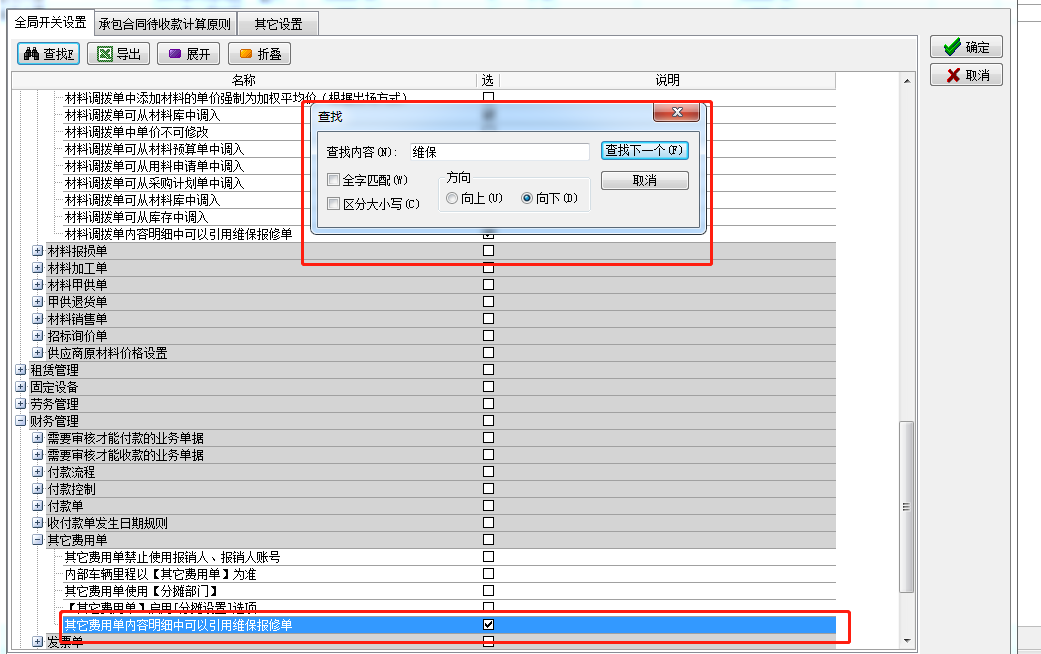Select the 向下 direction radio button

click(x=527, y=199)
